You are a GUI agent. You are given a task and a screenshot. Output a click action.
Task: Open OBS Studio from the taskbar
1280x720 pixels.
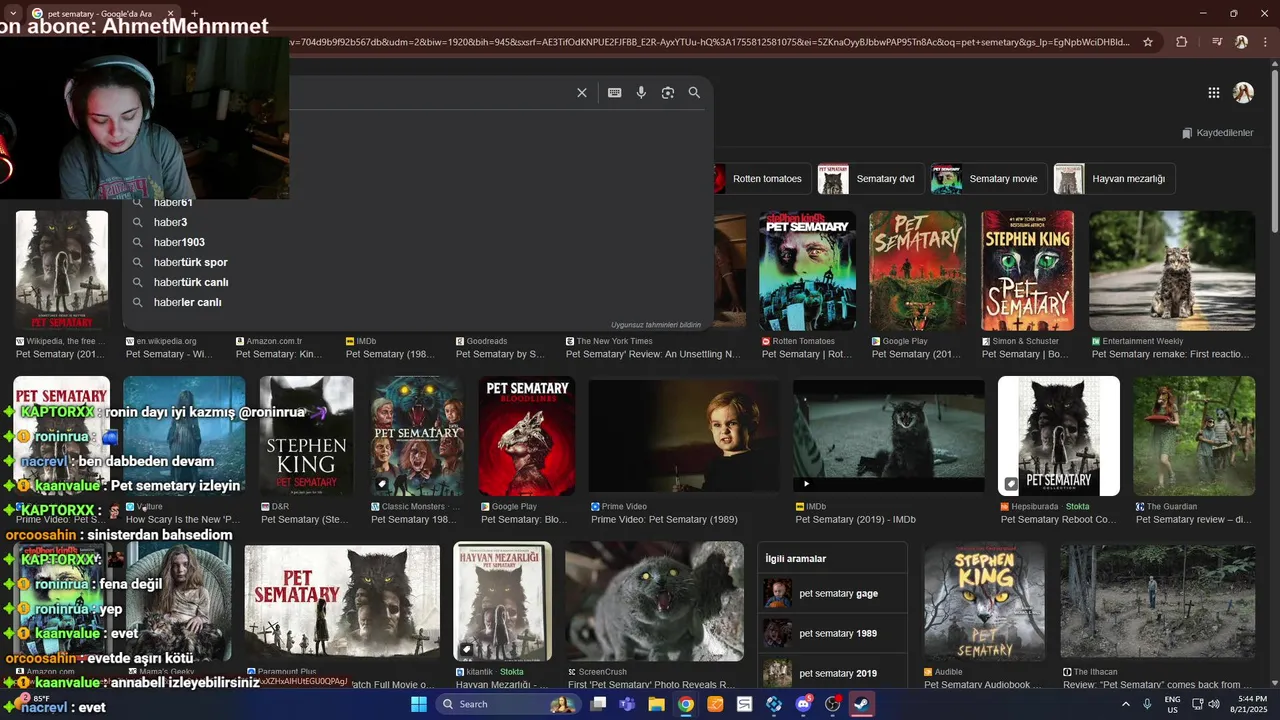pos(832,704)
